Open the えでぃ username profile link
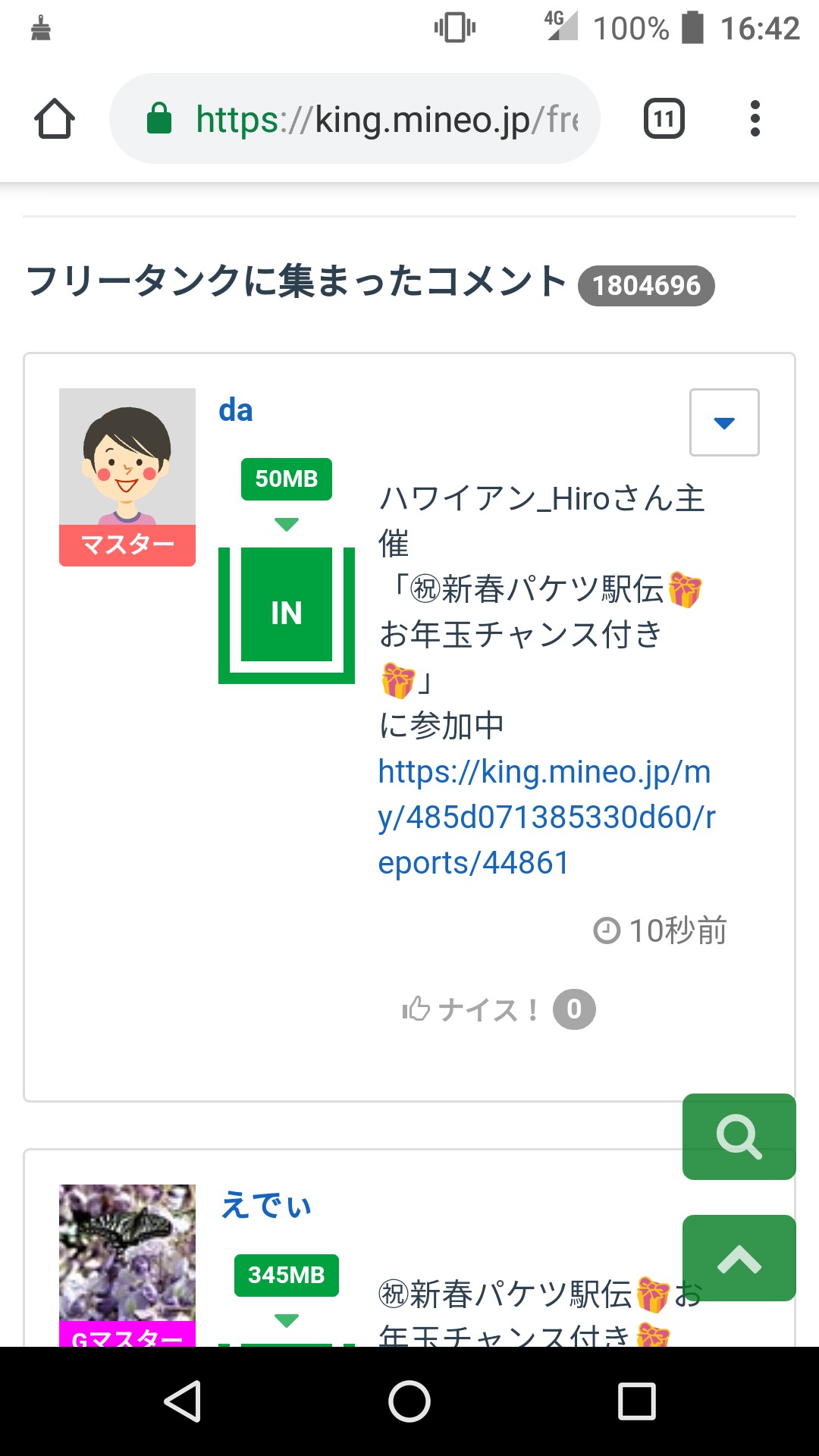 pyautogui.click(x=266, y=1205)
